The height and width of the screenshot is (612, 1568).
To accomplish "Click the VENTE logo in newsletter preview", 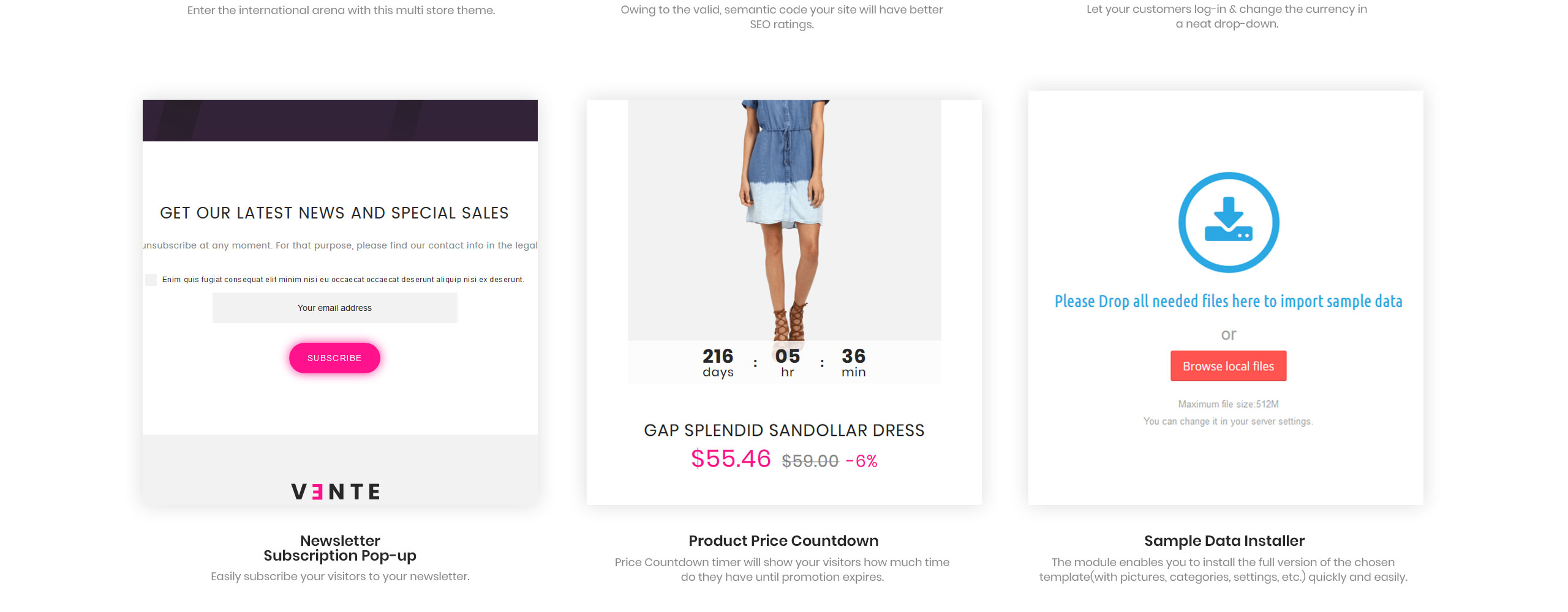I will click(x=336, y=491).
